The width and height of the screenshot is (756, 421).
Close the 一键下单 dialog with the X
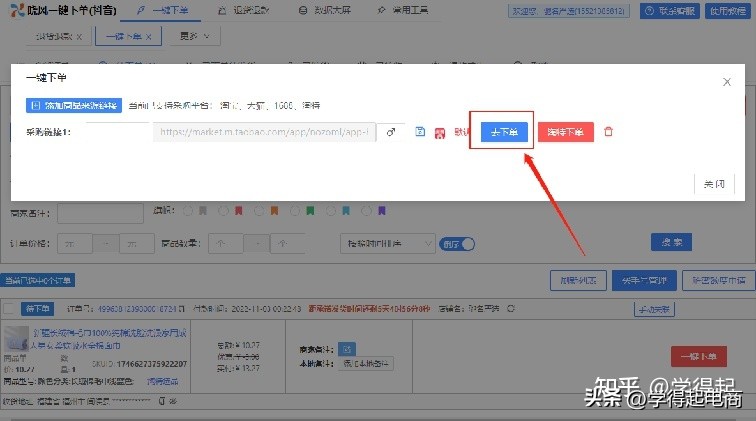[x=727, y=82]
